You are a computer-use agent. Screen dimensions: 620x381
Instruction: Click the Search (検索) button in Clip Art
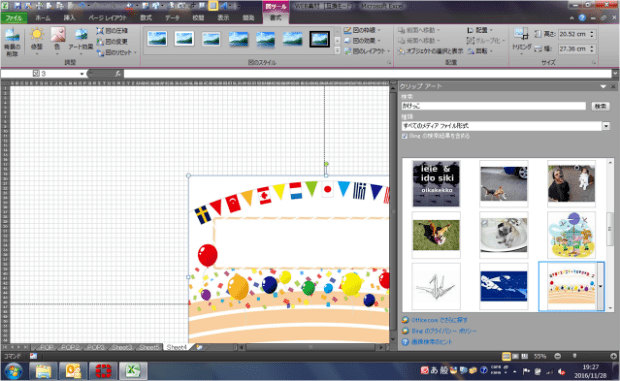pos(600,106)
